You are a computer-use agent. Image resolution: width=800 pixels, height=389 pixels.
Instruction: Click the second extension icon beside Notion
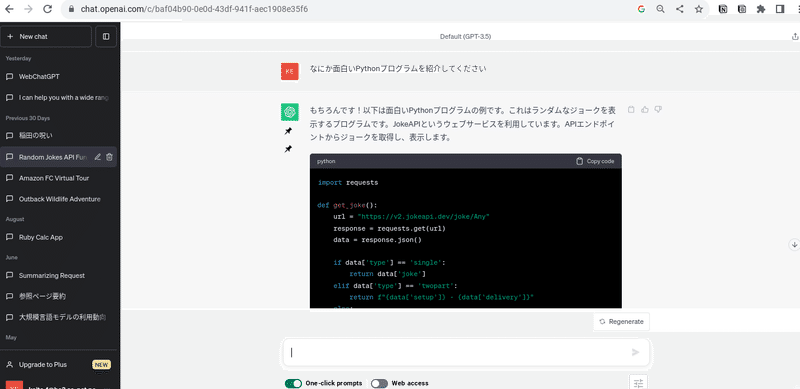point(742,9)
